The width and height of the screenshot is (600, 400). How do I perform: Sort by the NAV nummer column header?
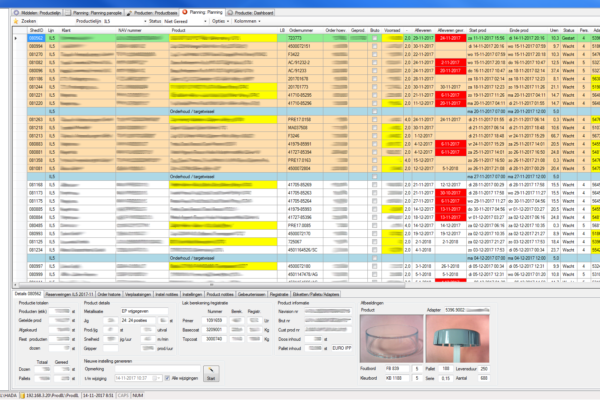coord(142,30)
